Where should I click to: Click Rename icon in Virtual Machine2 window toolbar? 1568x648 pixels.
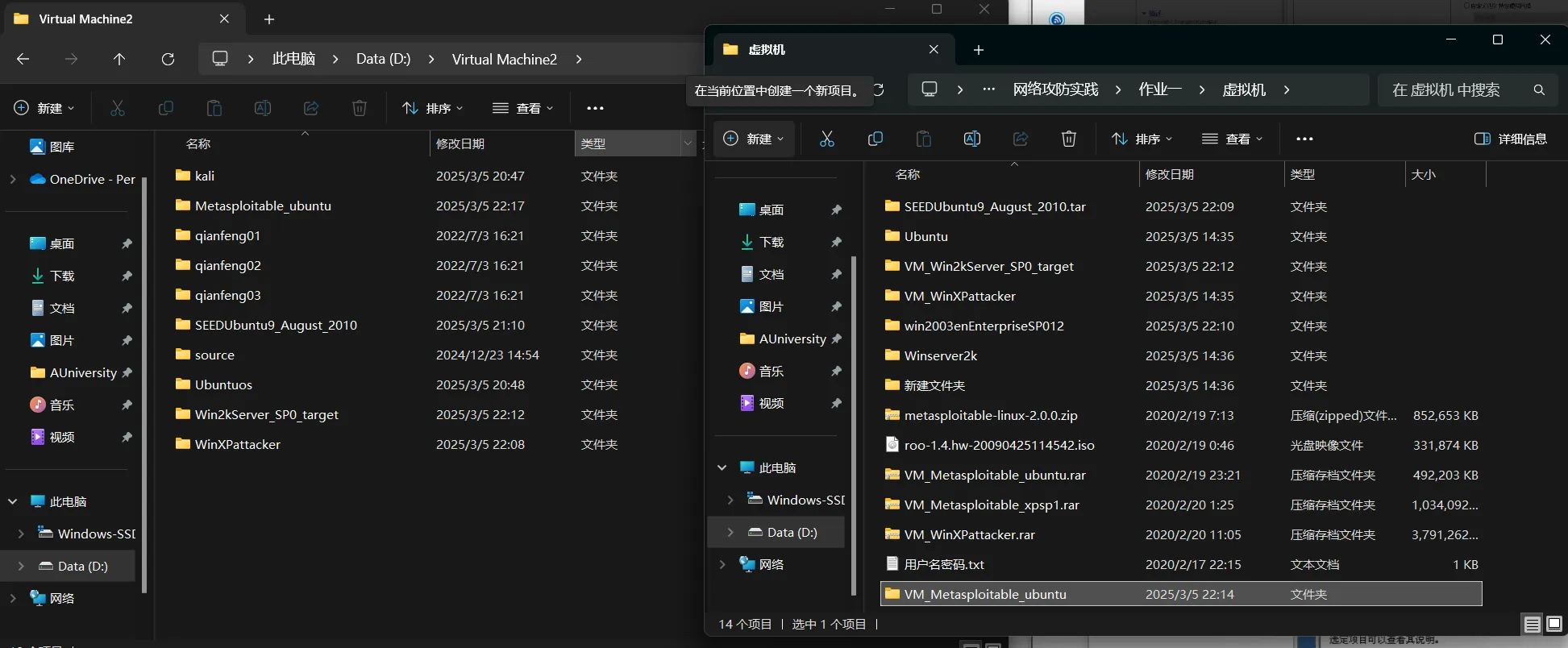pos(262,108)
